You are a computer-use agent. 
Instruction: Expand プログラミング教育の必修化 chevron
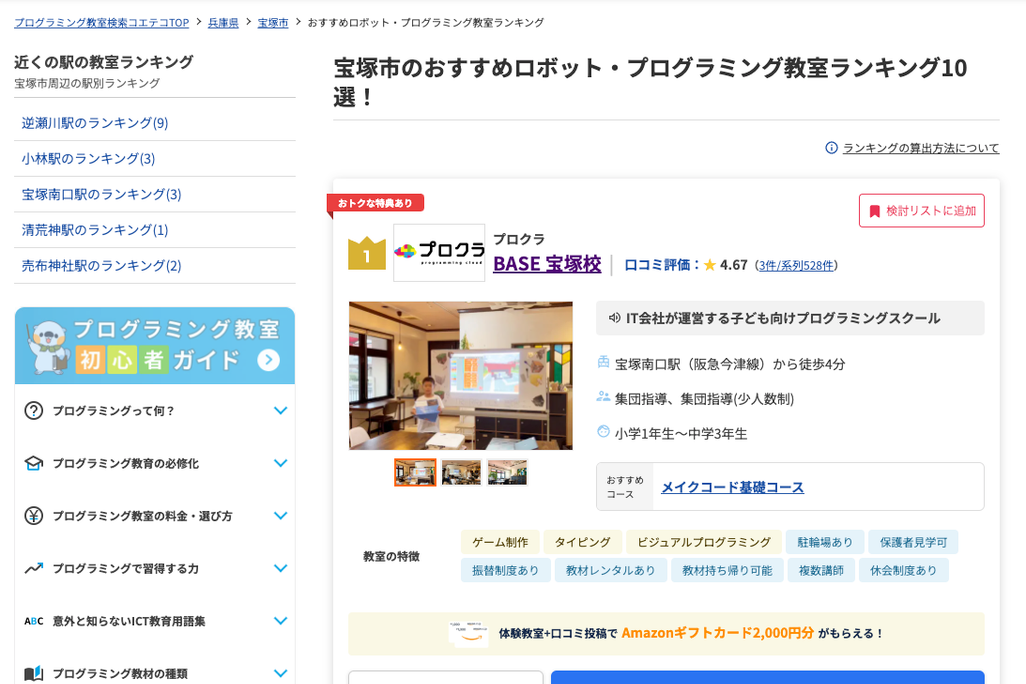click(281, 463)
